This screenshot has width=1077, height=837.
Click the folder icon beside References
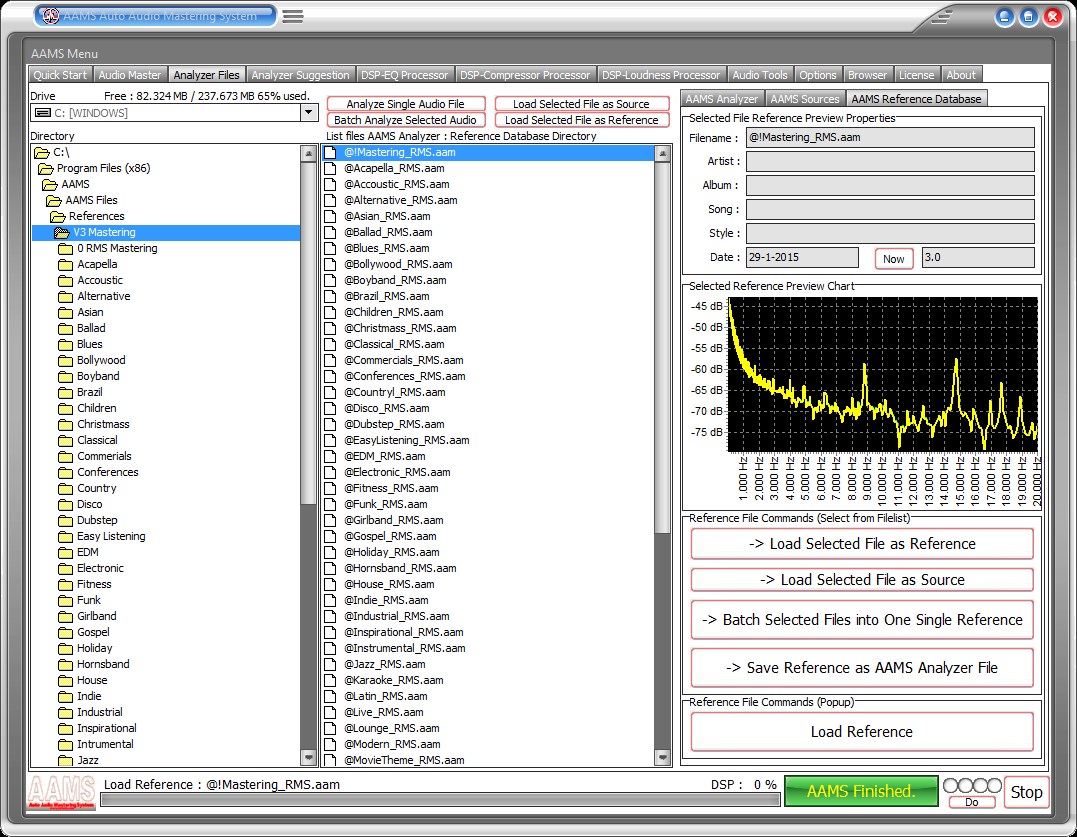(x=58, y=216)
